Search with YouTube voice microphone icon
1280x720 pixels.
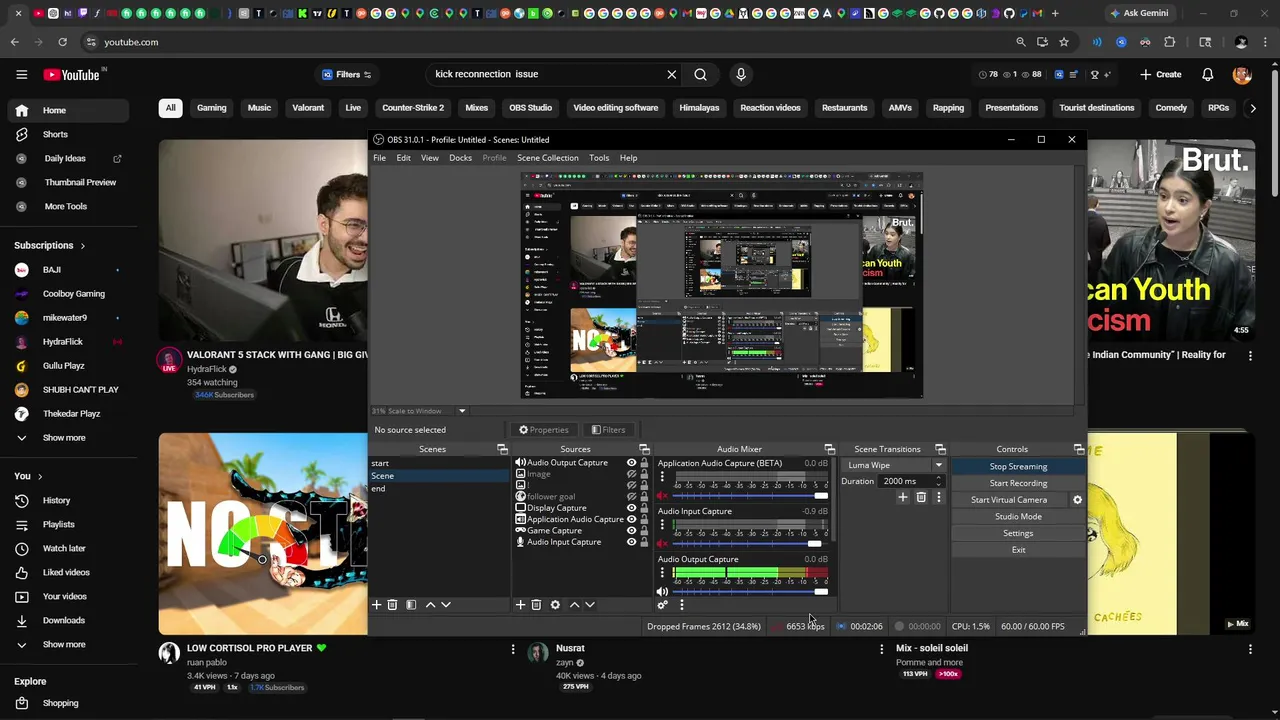pos(741,74)
